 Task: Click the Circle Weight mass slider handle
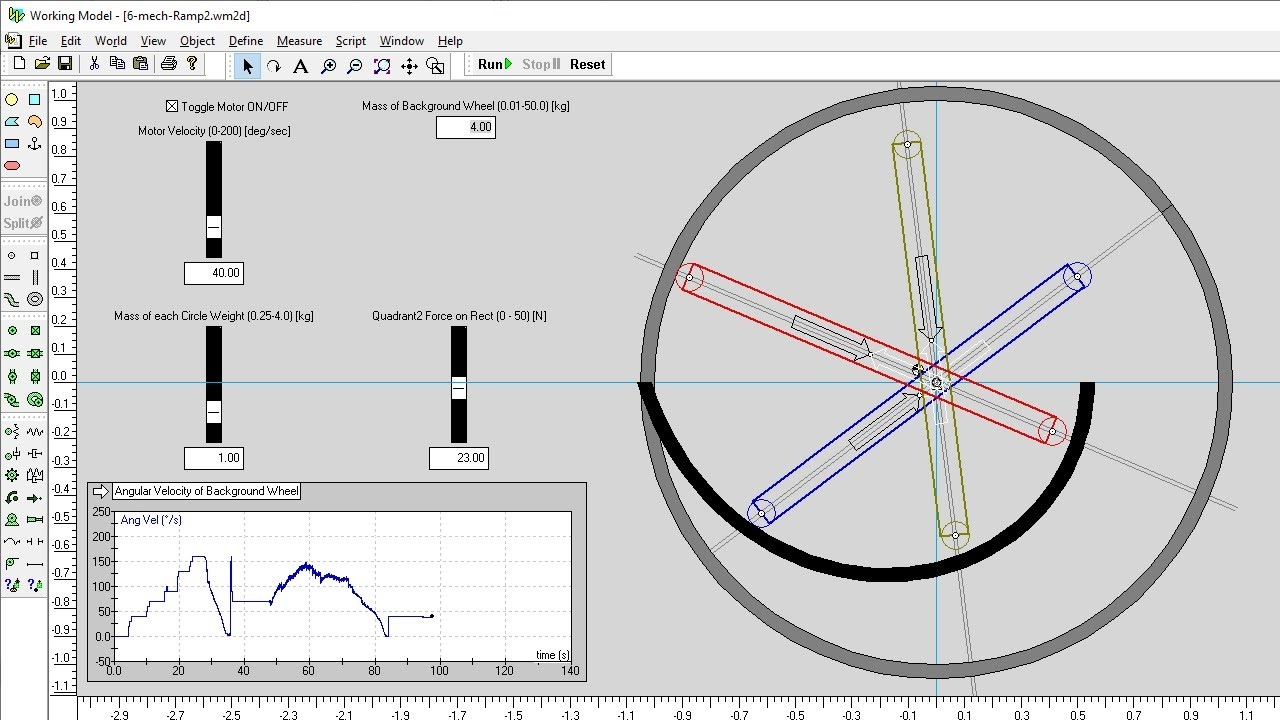tap(213, 411)
